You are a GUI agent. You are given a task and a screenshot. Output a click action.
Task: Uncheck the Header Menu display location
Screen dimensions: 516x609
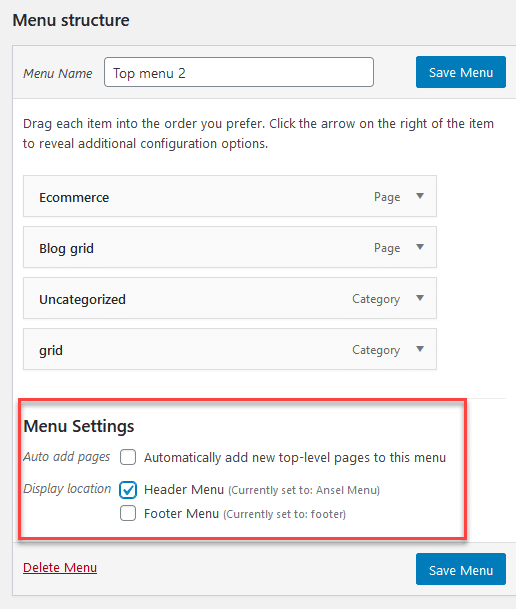pyautogui.click(x=128, y=489)
